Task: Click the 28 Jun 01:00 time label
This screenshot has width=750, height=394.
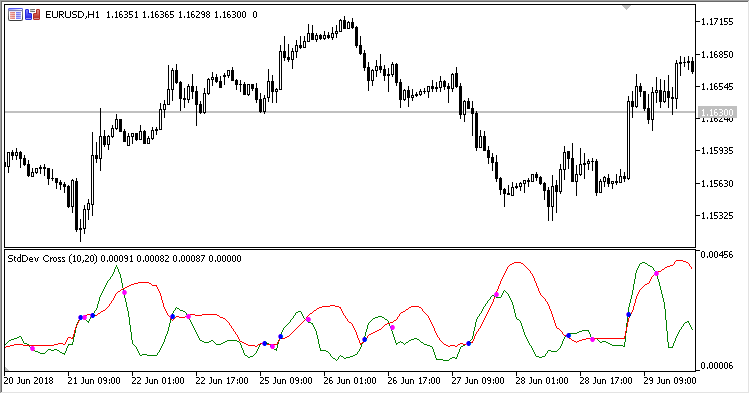Action: pyautogui.click(x=542, y=381)
